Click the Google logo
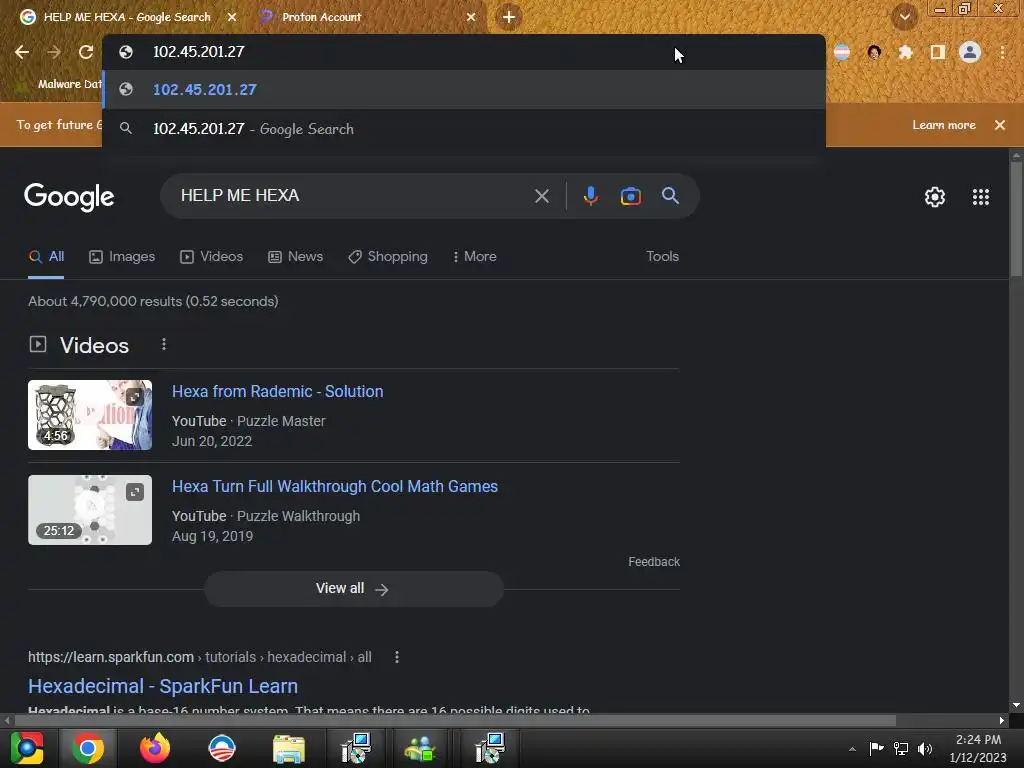 (x=69, y=197)
